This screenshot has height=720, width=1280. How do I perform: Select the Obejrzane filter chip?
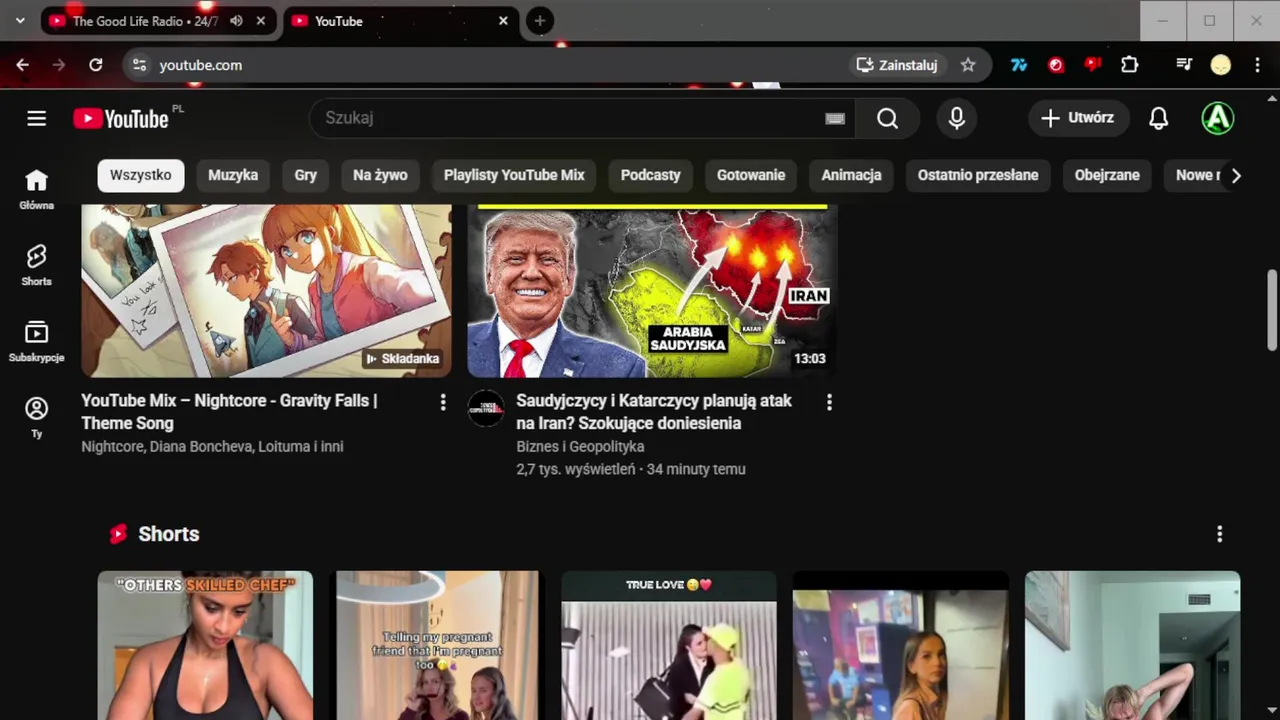click(x=1107, y=175)
